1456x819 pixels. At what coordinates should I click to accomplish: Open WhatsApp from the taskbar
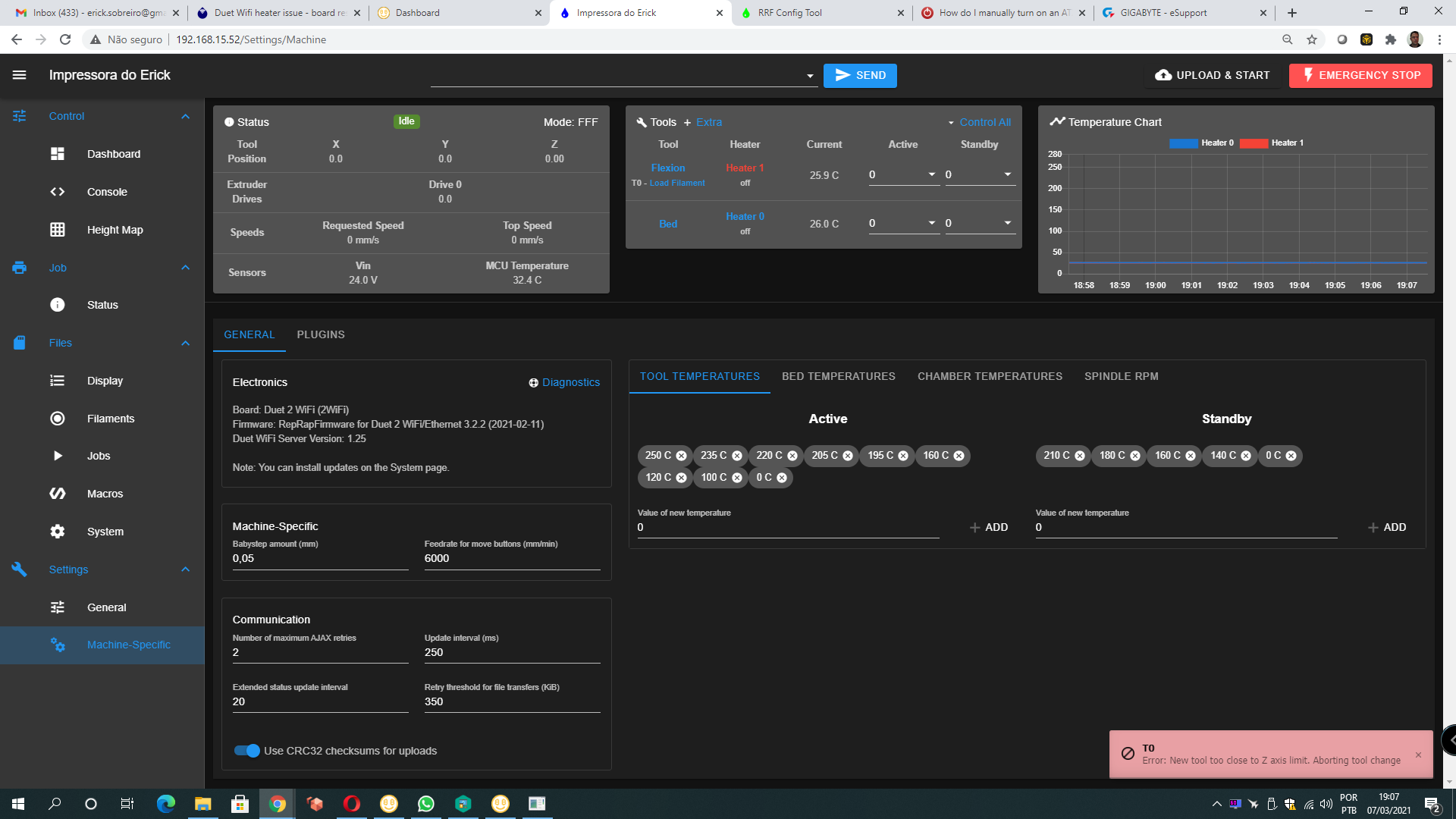[x=426, y=804]
